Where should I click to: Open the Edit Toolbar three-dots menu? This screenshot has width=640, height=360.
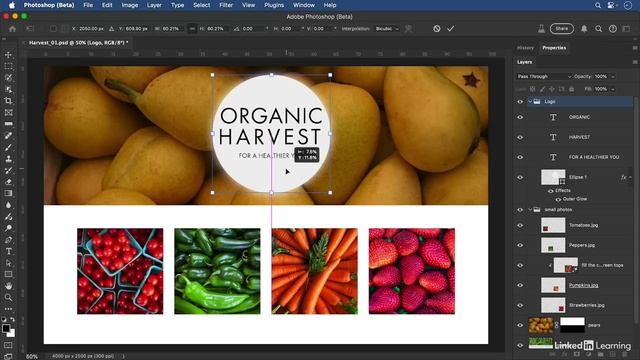click(x=8, y=309)
